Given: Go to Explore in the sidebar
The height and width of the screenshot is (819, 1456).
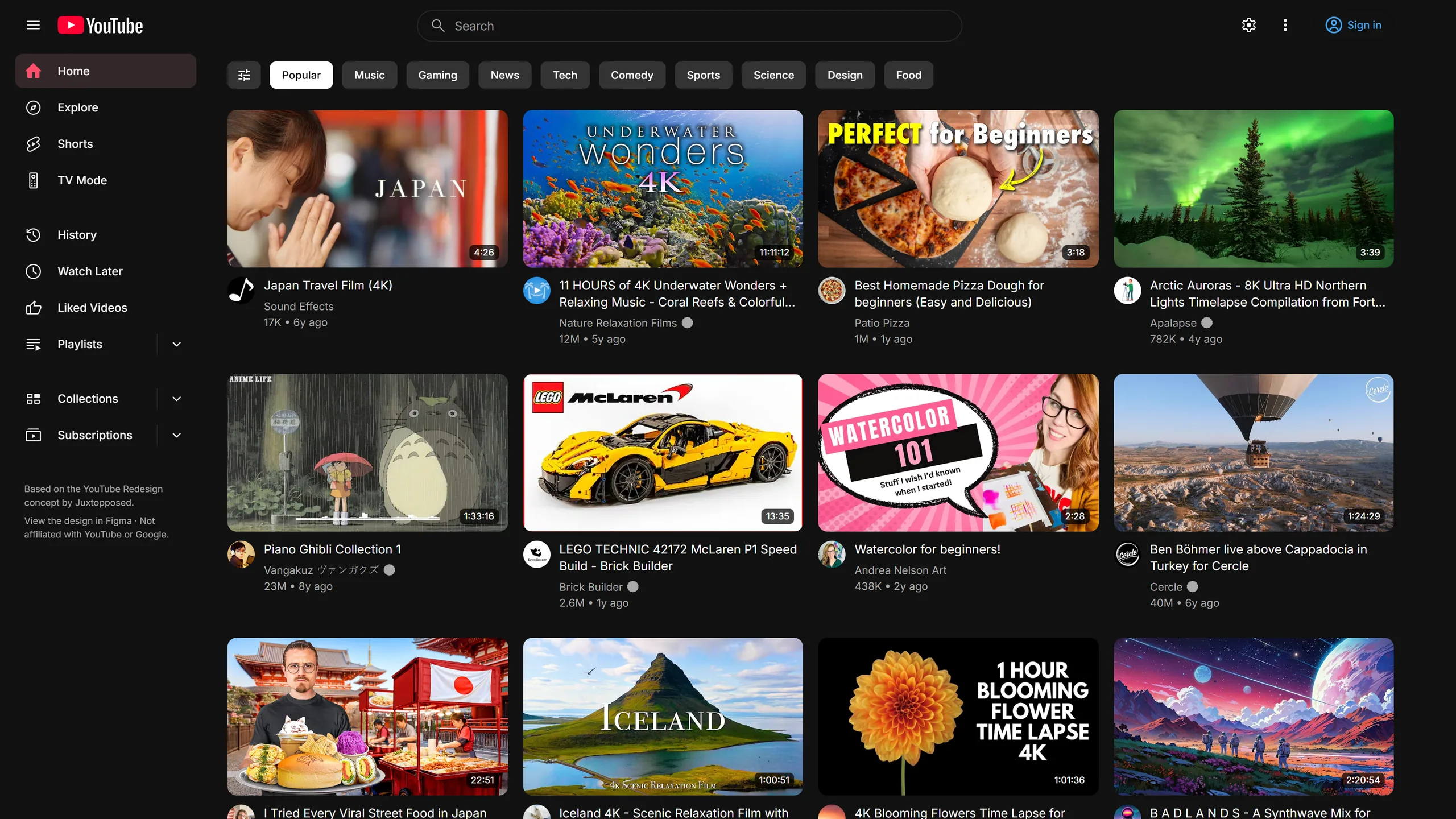Looking at the screenshot, I should pos(106,107).
